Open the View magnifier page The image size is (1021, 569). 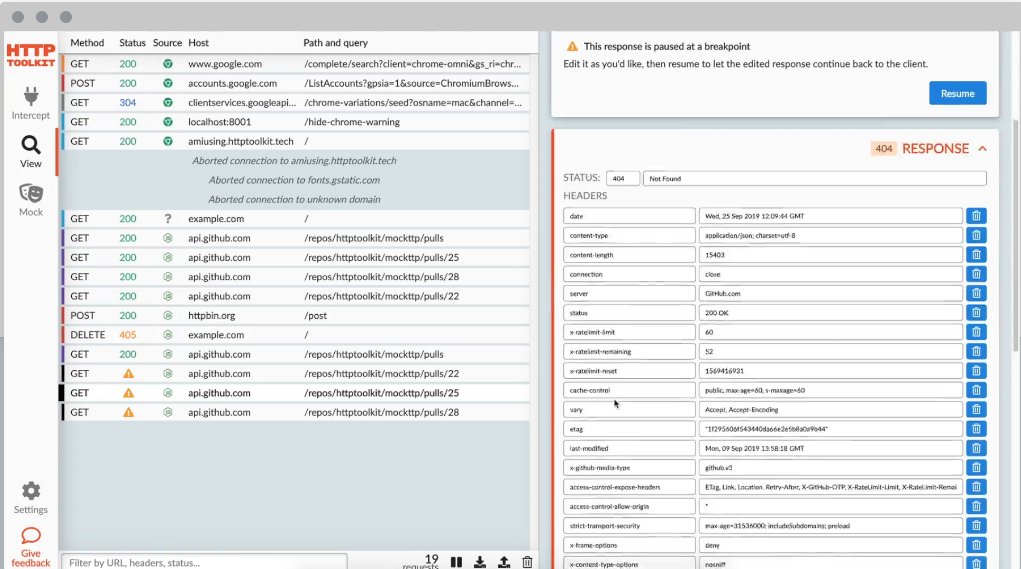(31, 152)
